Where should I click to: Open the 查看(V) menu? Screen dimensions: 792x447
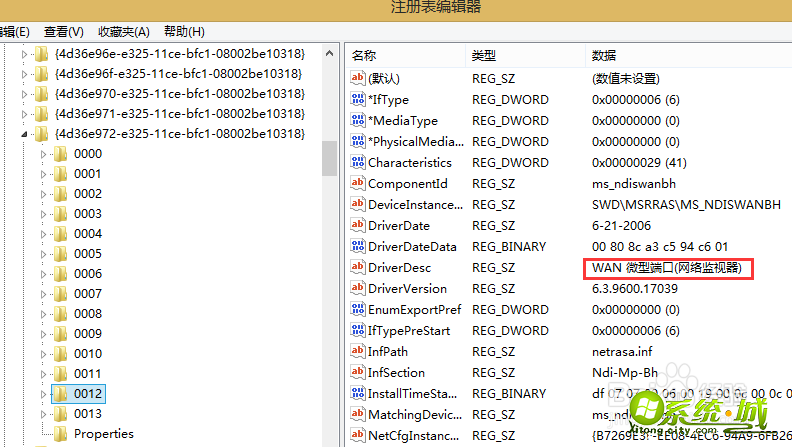pyautogui.click(x=64, y=32)
